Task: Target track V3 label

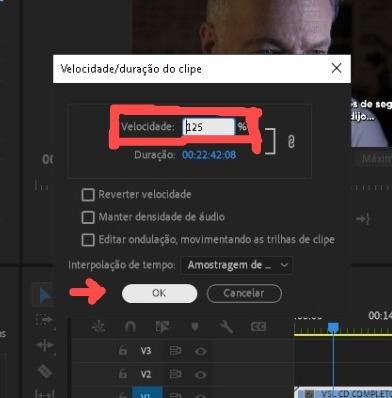Action: coord(146,351)
